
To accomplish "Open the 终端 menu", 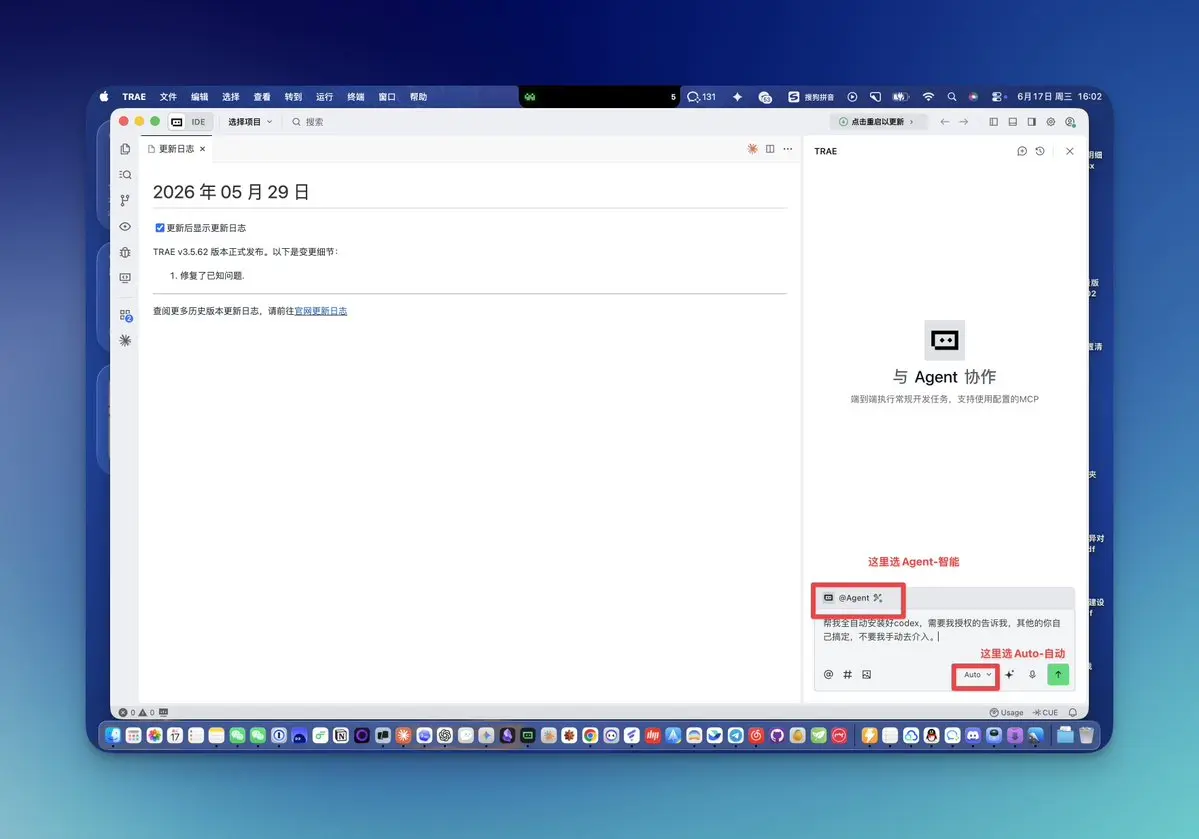I will (356, 97).
